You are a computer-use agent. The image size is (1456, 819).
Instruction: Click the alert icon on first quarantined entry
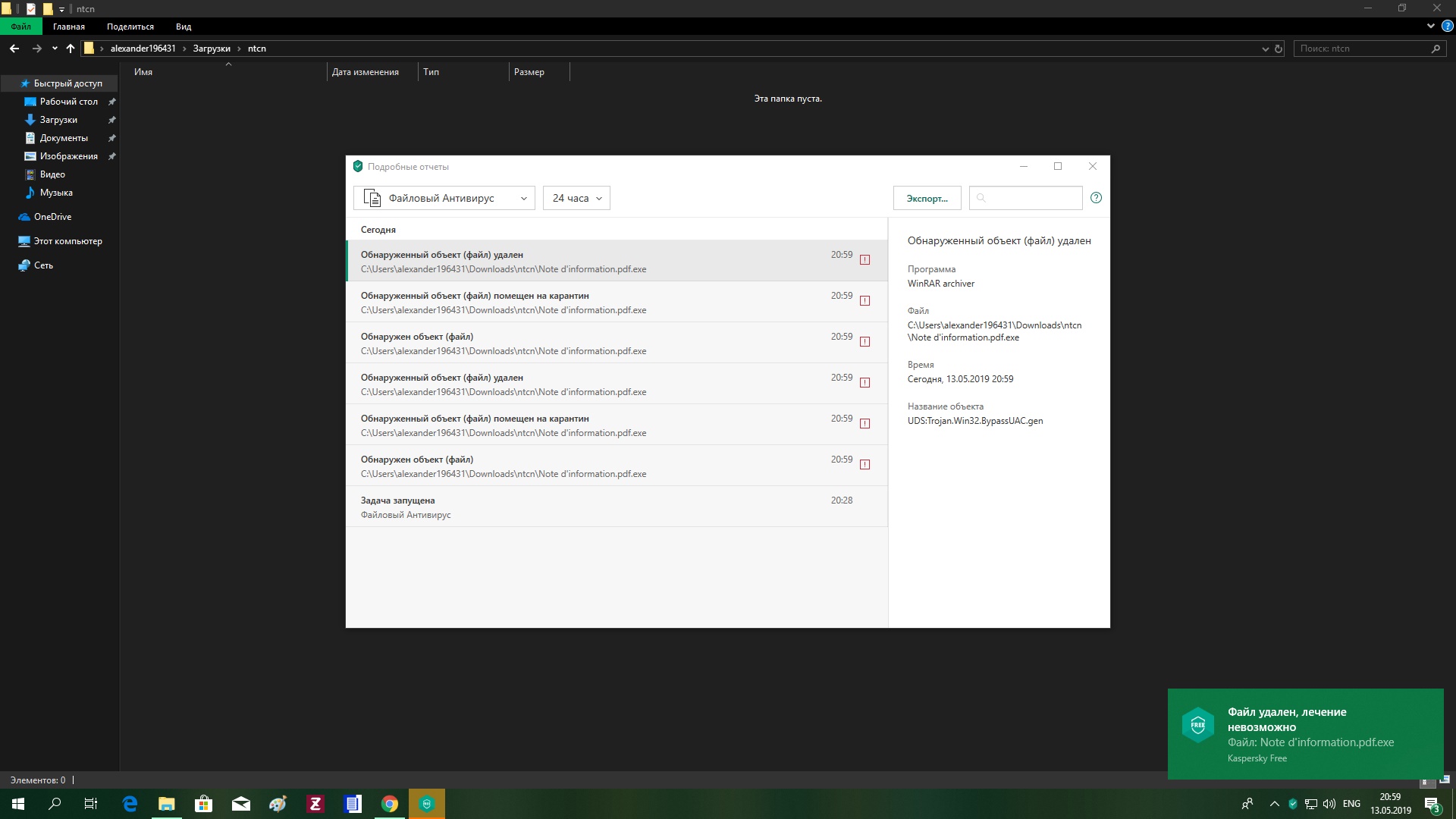click(864, 301)
